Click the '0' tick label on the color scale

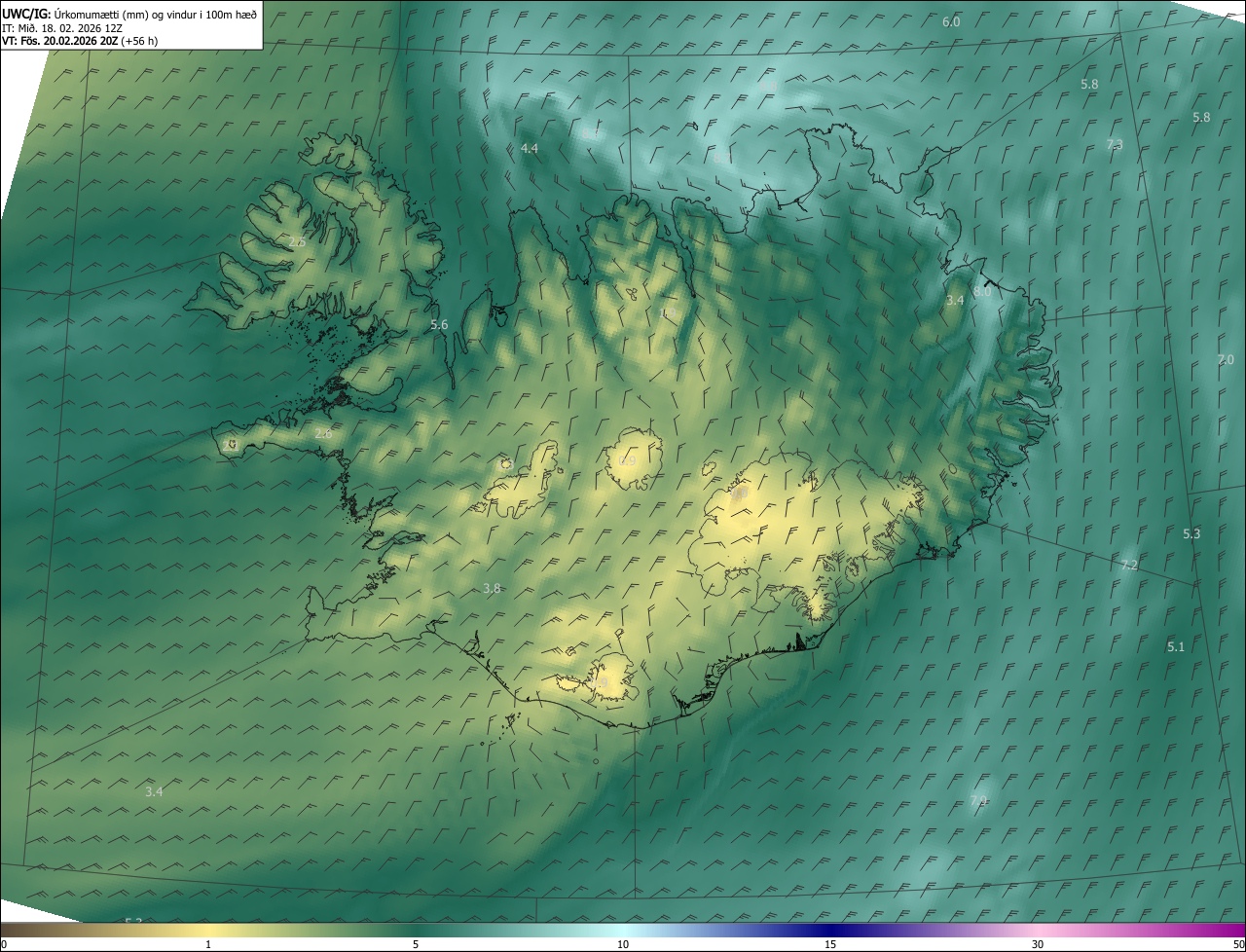(4, 944)
